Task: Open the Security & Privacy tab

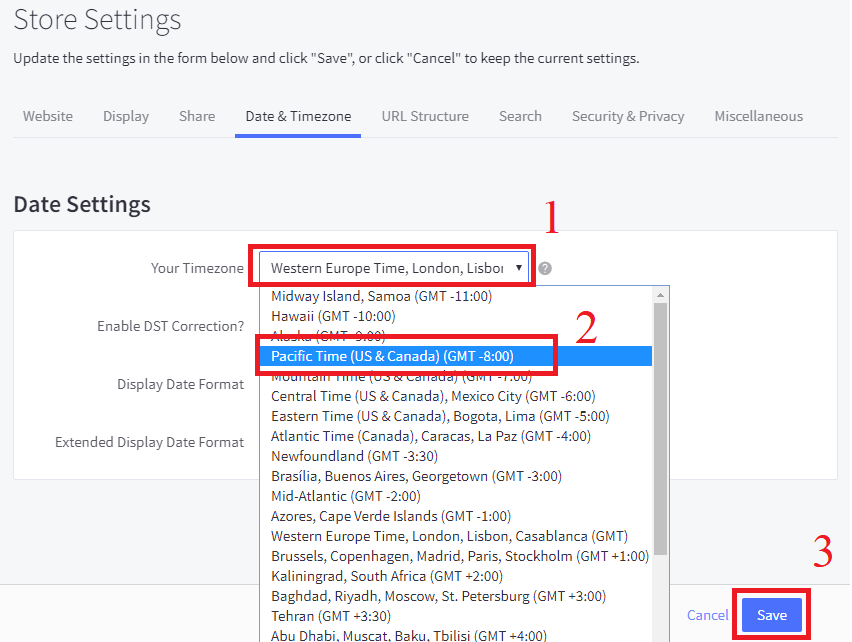Action: coord(628,116)
